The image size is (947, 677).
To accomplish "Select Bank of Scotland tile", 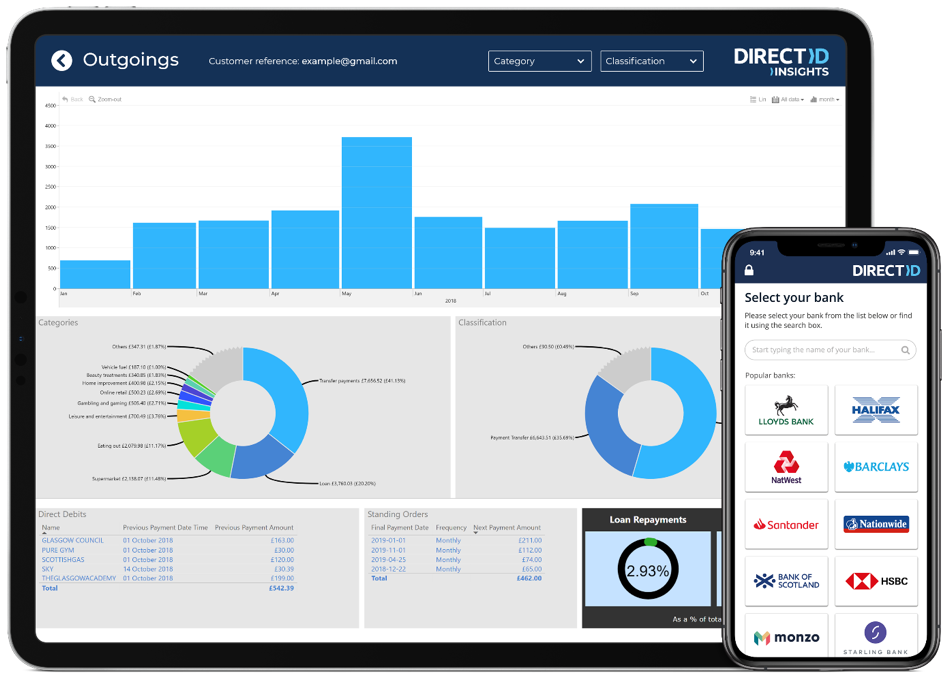I will (786, 581).
